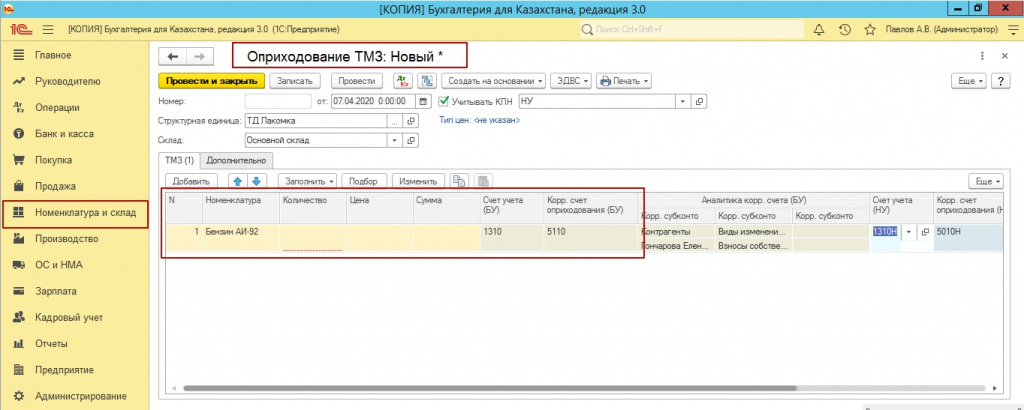Click Изменить button
The image size is (1024, 410).
point(419,181)
